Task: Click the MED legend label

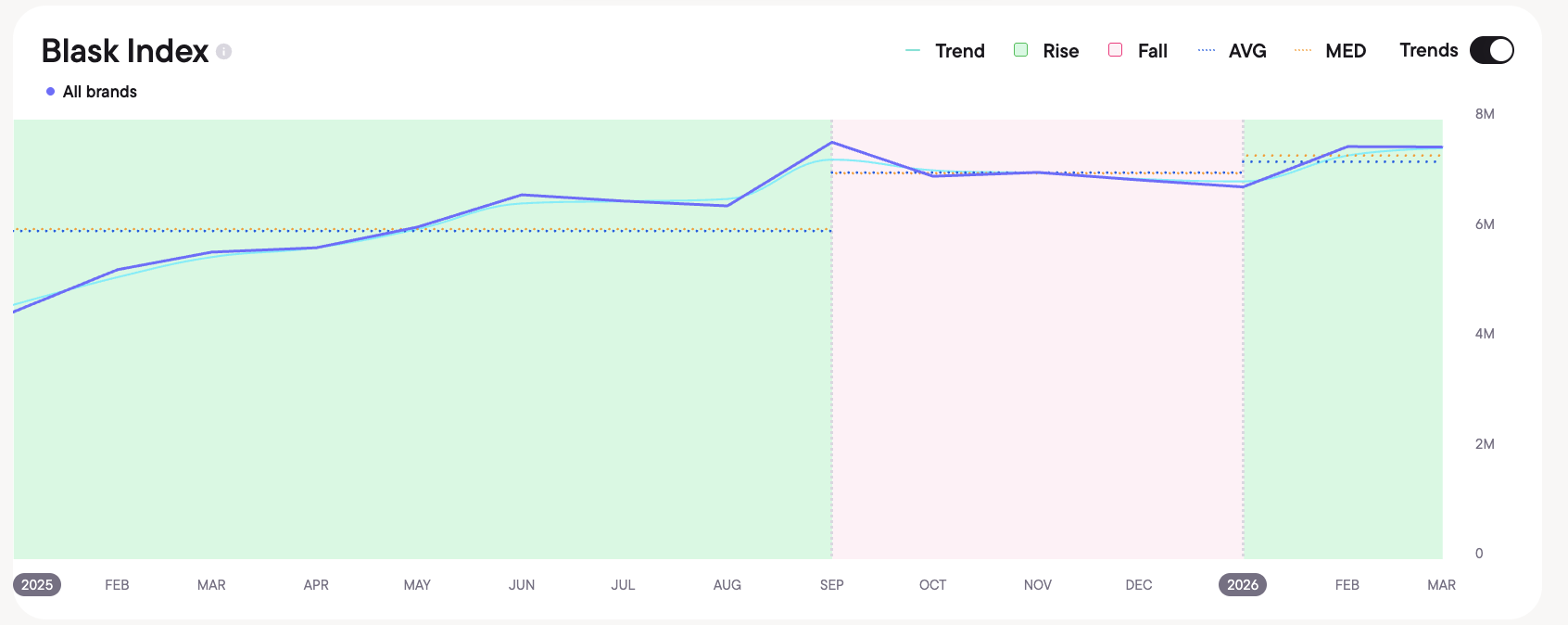Action: click(x=1346, y=51)
